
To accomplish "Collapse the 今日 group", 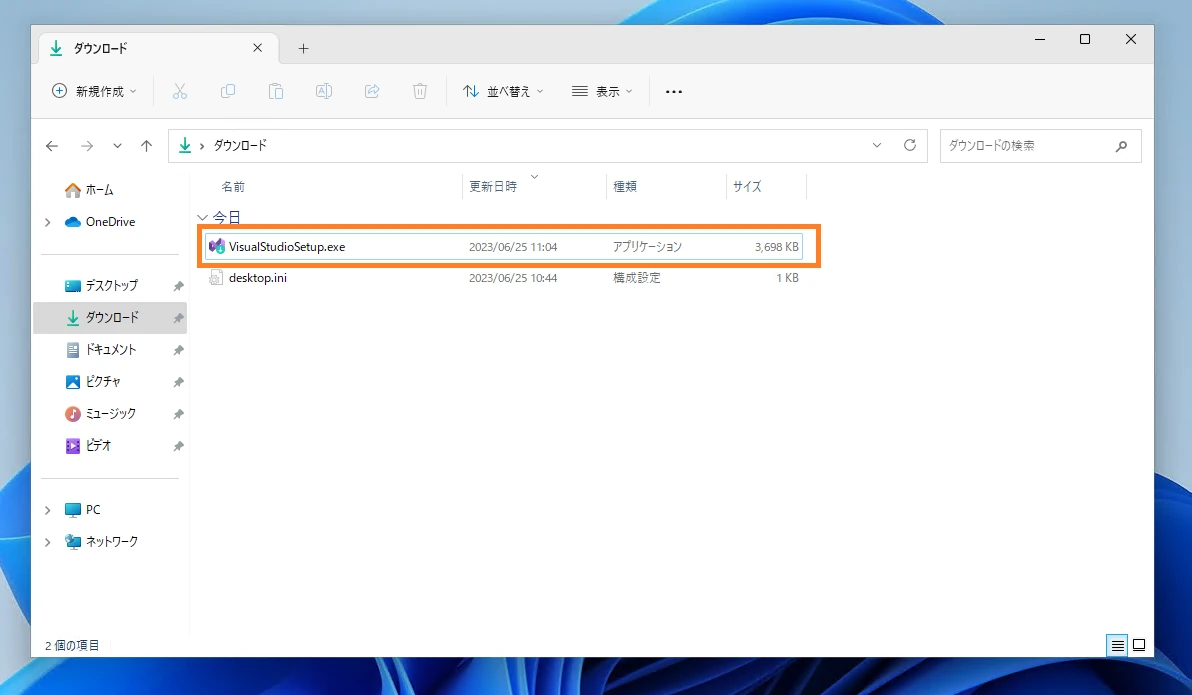I will [202, 217].
